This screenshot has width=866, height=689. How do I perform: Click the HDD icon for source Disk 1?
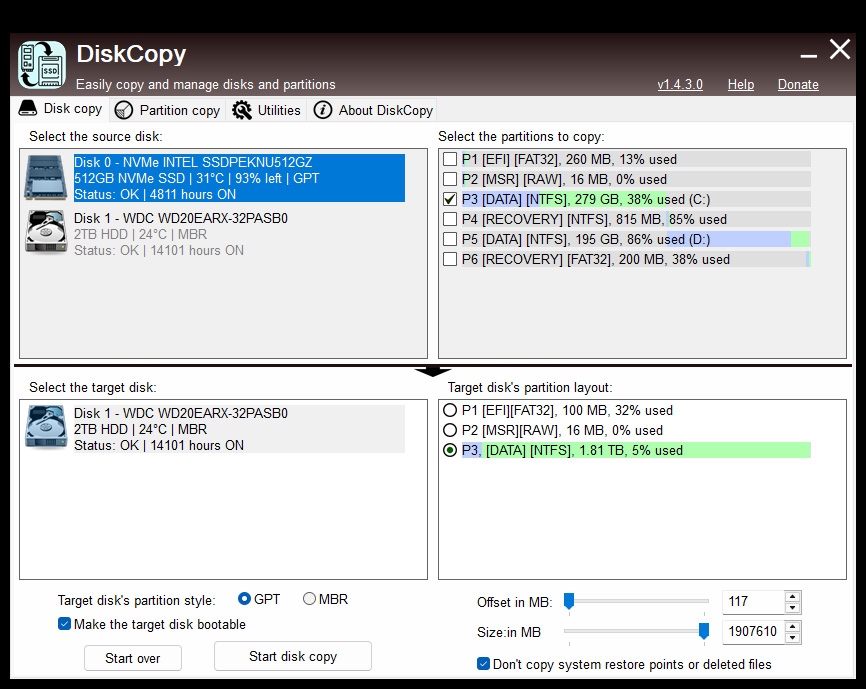[x=46, y=232]
